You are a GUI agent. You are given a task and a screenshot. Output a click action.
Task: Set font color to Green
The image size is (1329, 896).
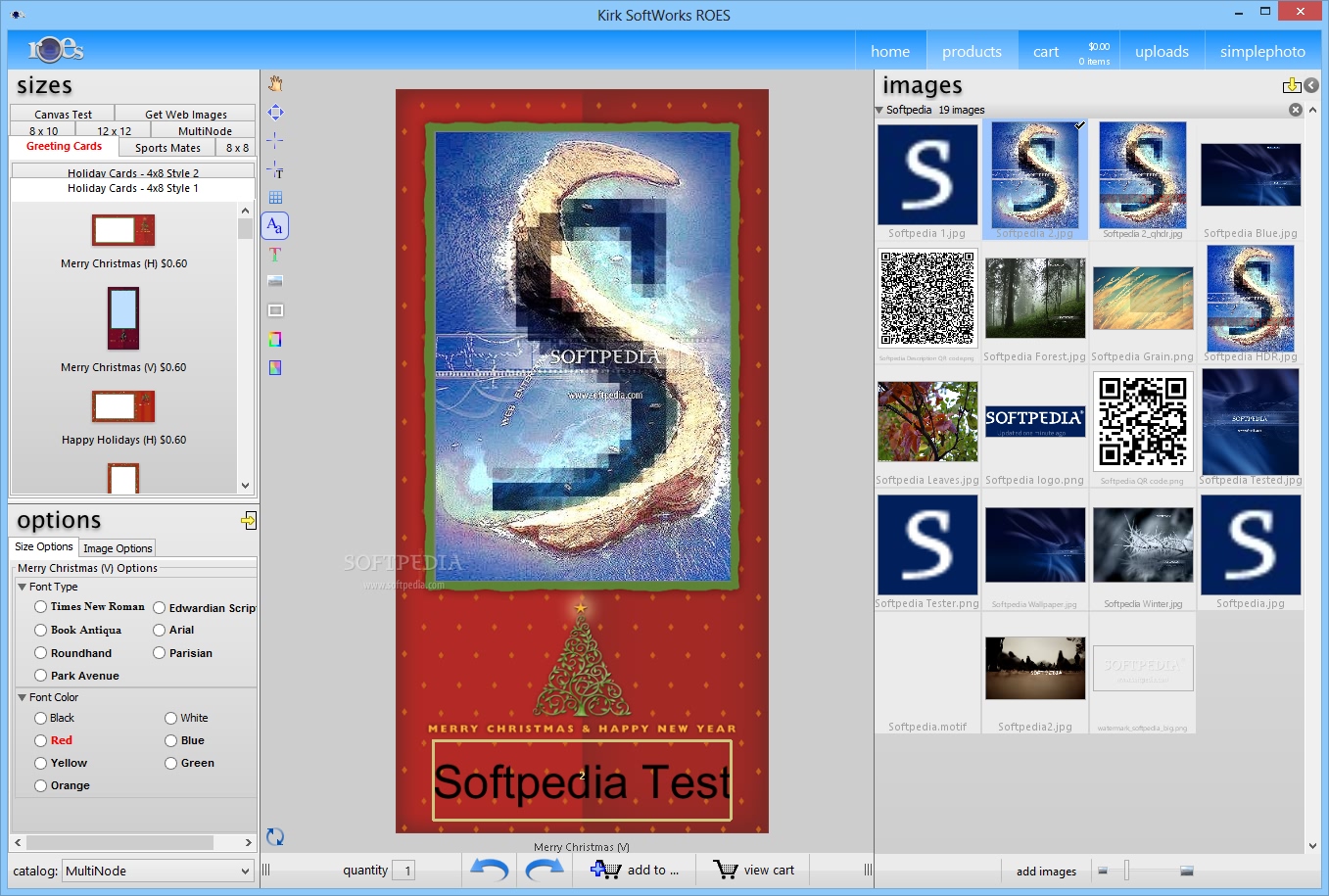[x=171, y=764]
